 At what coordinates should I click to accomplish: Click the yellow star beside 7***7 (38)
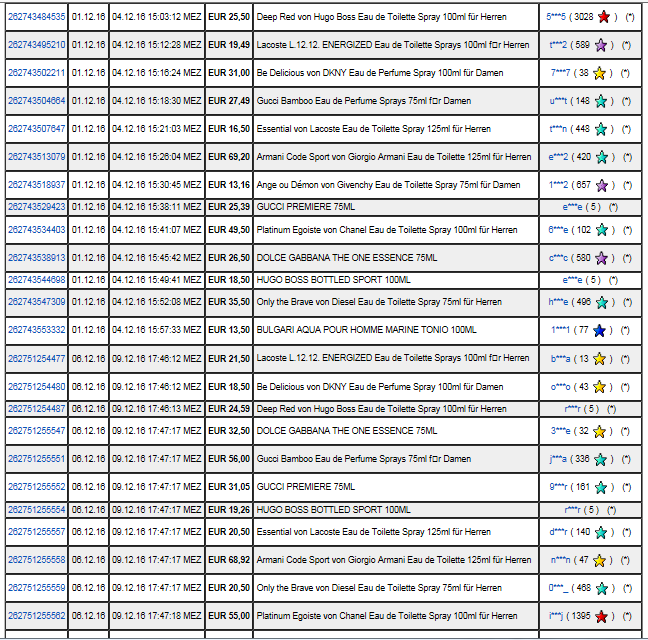pos(599,73)
